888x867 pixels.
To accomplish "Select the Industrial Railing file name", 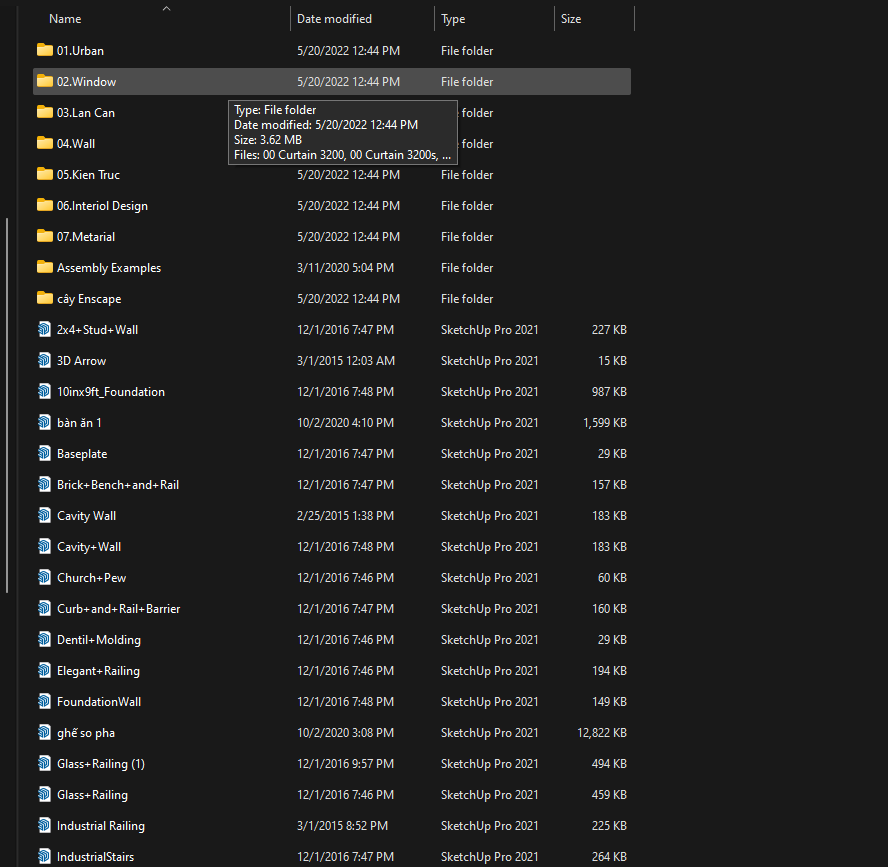I will 101,826.
